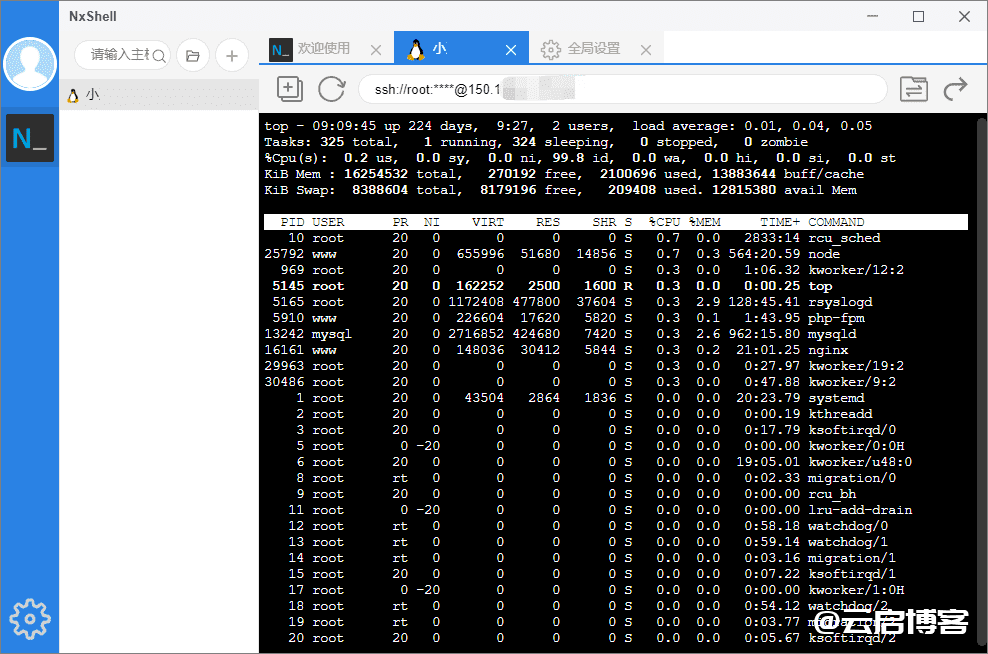Close the 欢迎使用 tab
The height and width of the screenshot is (654, 988).
376,47
